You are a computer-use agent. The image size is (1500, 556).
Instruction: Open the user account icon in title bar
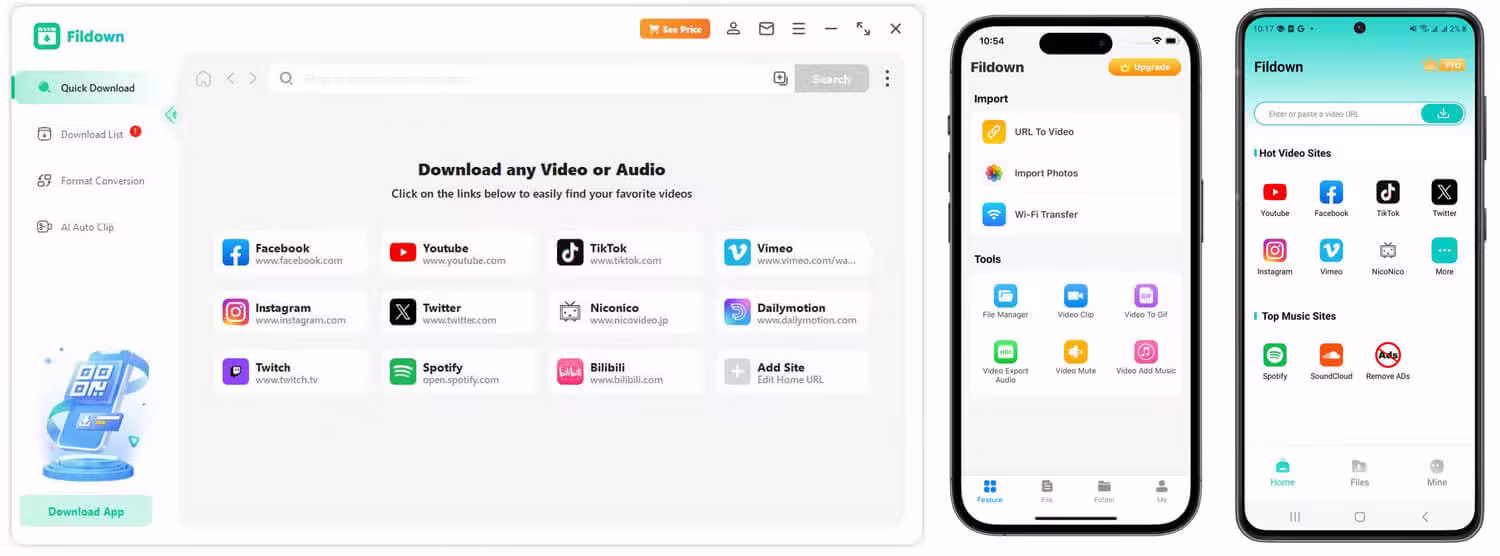(733, 29)
